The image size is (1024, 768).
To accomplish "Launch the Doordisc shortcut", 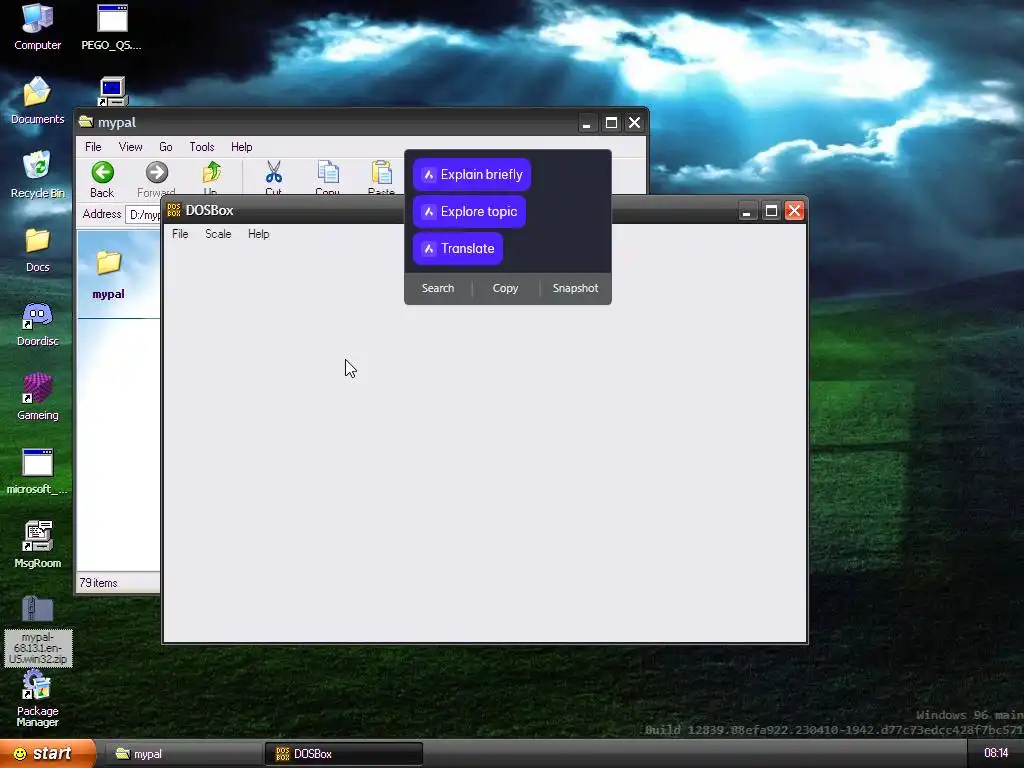I will tap(37, 323).
